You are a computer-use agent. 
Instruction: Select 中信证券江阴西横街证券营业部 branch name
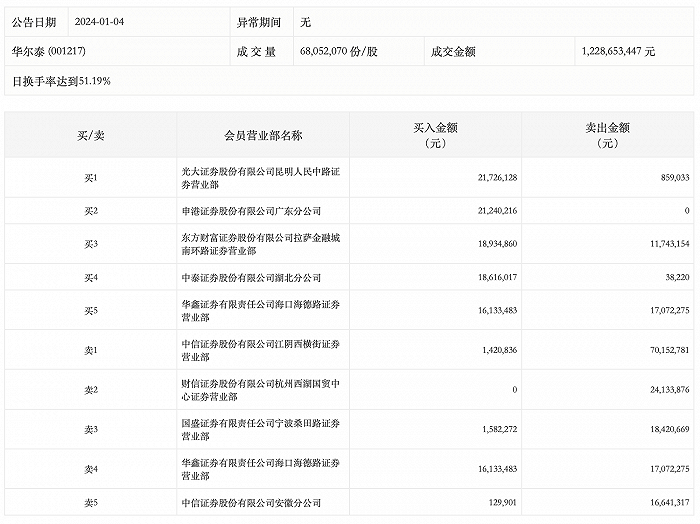[261, 350]
